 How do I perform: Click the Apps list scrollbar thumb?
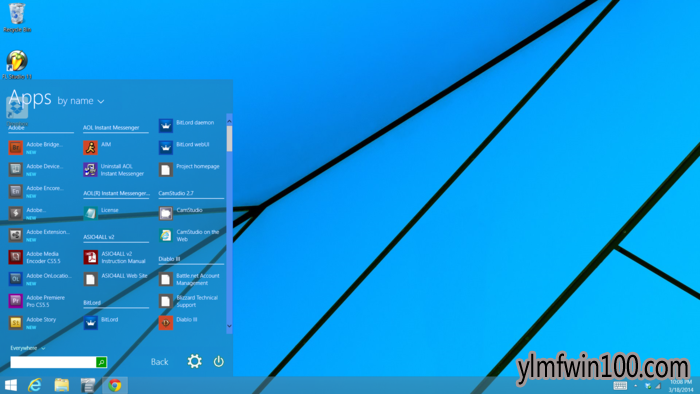[229, 138]
